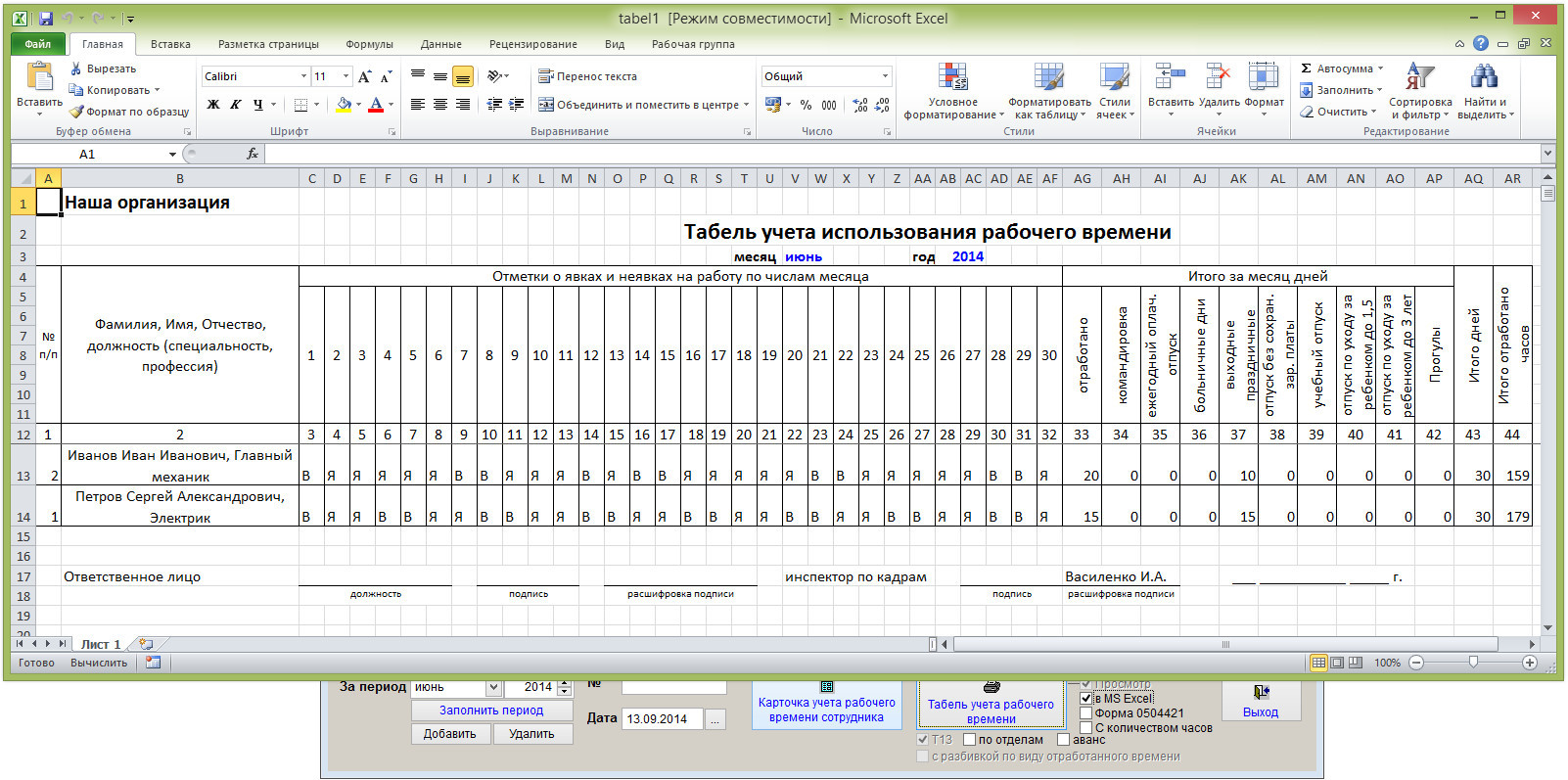1568x780 pixels.
Task: Click the Bold formatting icon
Action: click(x=213, y=105)
